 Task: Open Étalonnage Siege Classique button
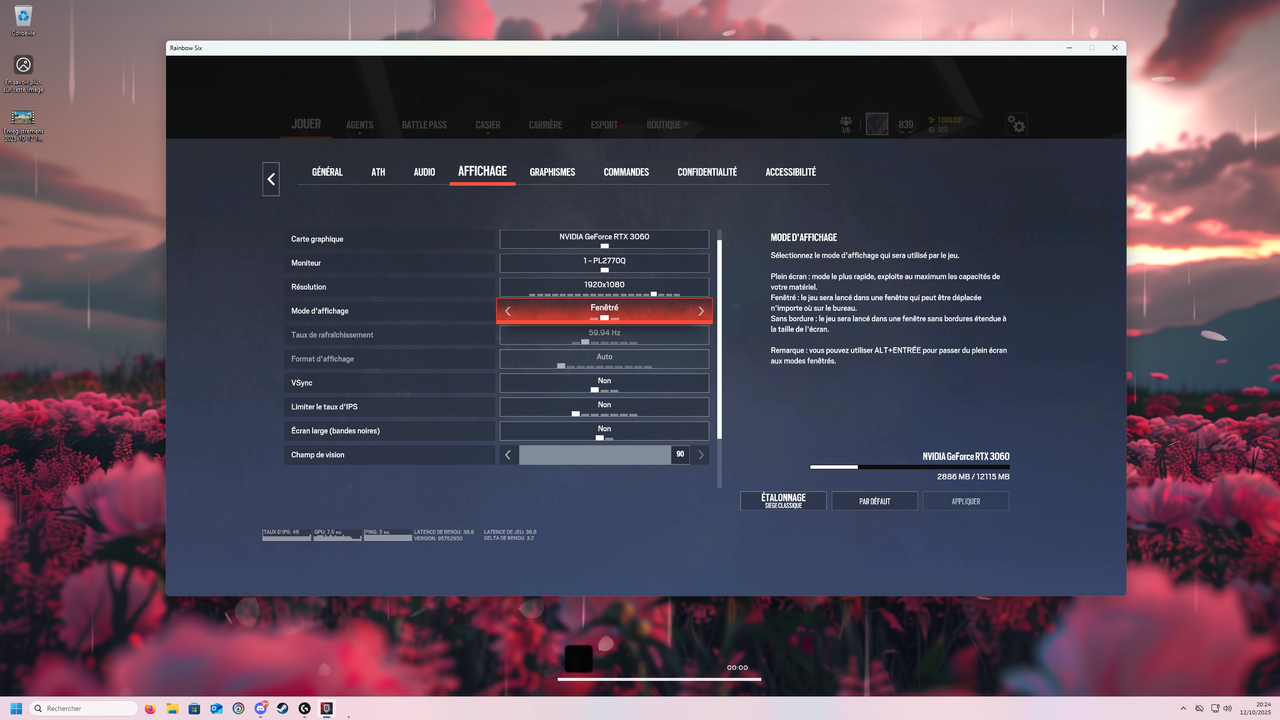783,501
